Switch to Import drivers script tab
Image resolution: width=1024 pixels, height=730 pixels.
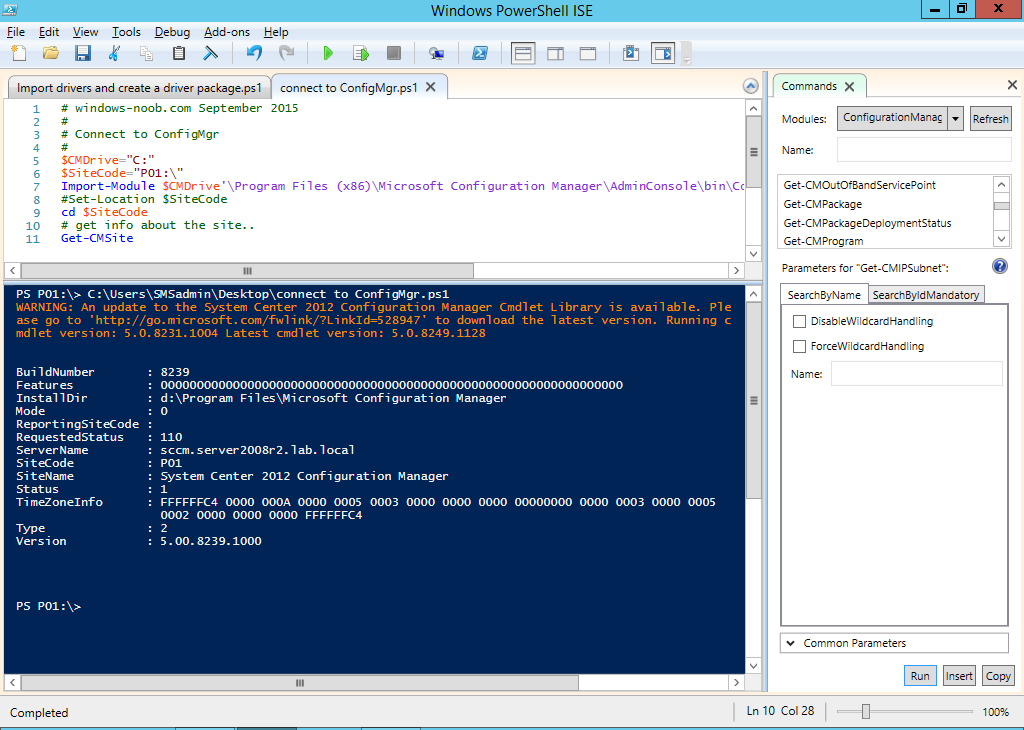138,87
